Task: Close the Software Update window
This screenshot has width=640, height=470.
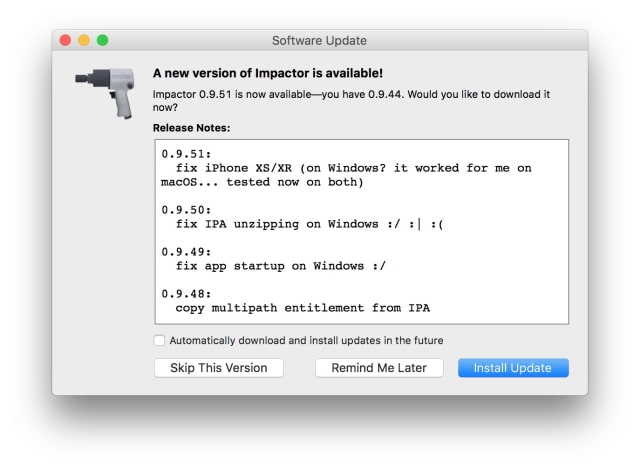Action: point(65,40)
